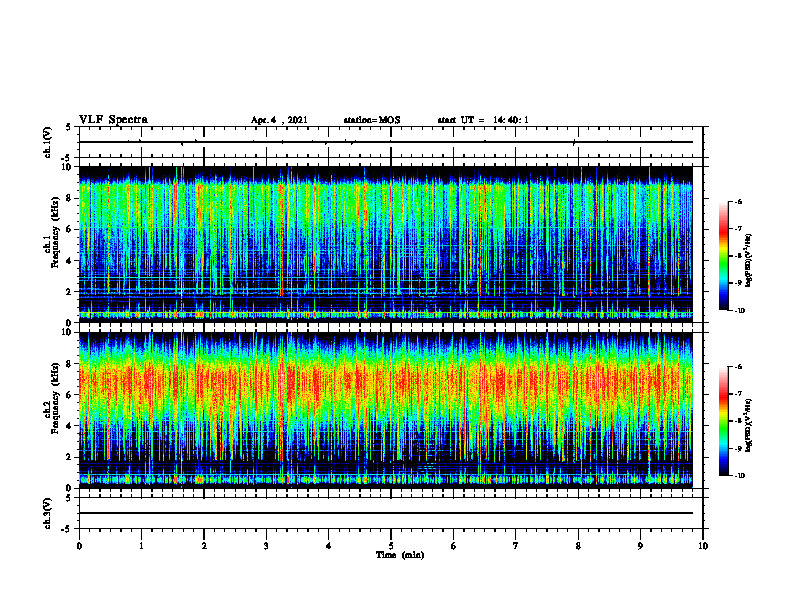Click the "2" kHz tick of ch.1 spectrogram
792x612 pixels.
(70, 291)
